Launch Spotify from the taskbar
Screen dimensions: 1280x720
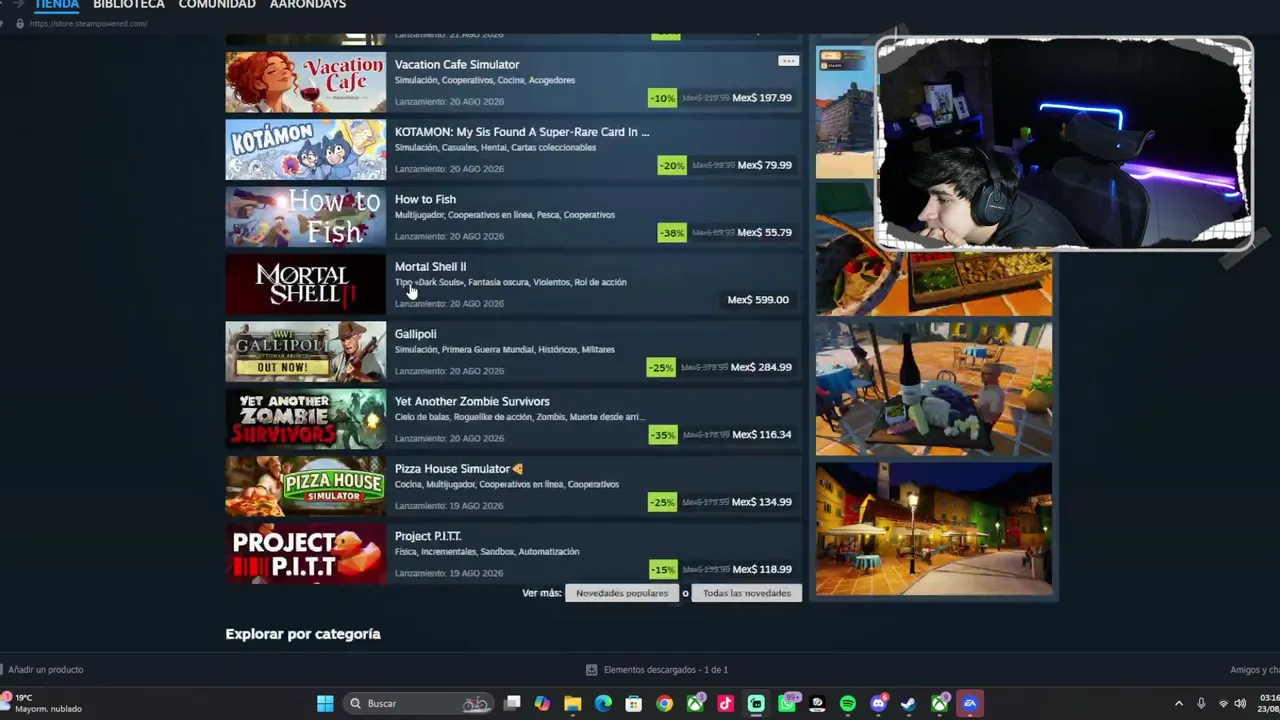848,704
